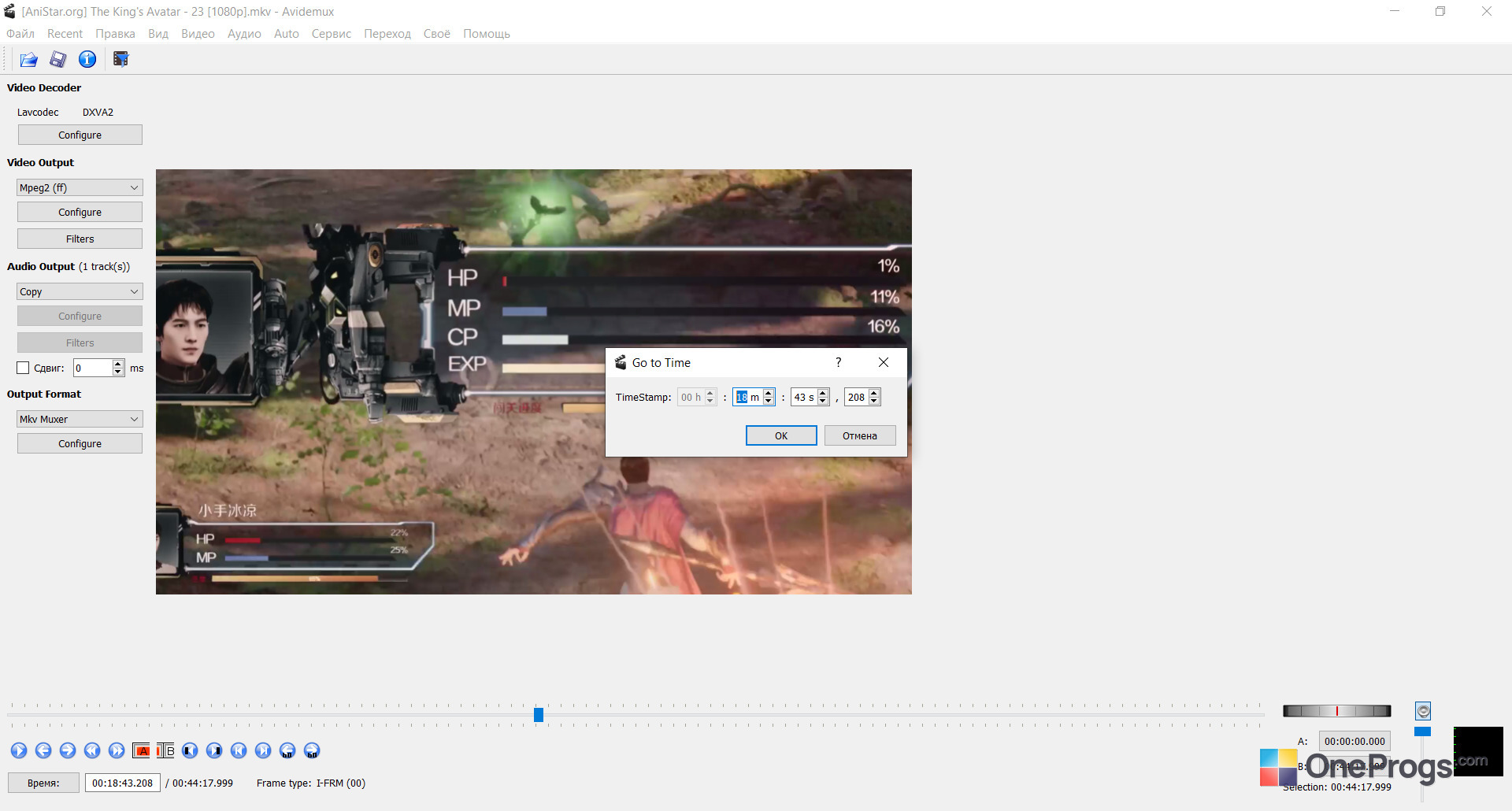1512x811 pixels.
Task: Open the Auto menu
Action: pyautogui.click(x=287, y=34)
